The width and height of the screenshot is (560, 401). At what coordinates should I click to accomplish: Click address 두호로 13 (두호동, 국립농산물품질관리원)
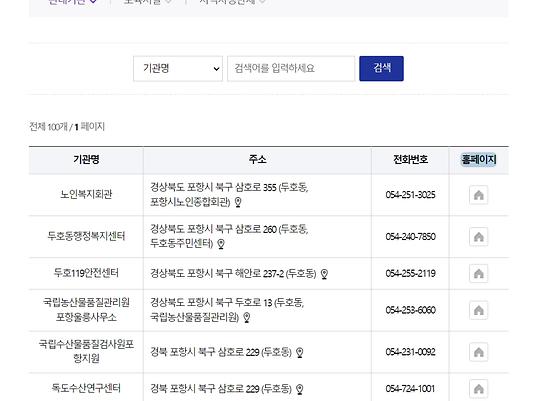pos(227,310)
